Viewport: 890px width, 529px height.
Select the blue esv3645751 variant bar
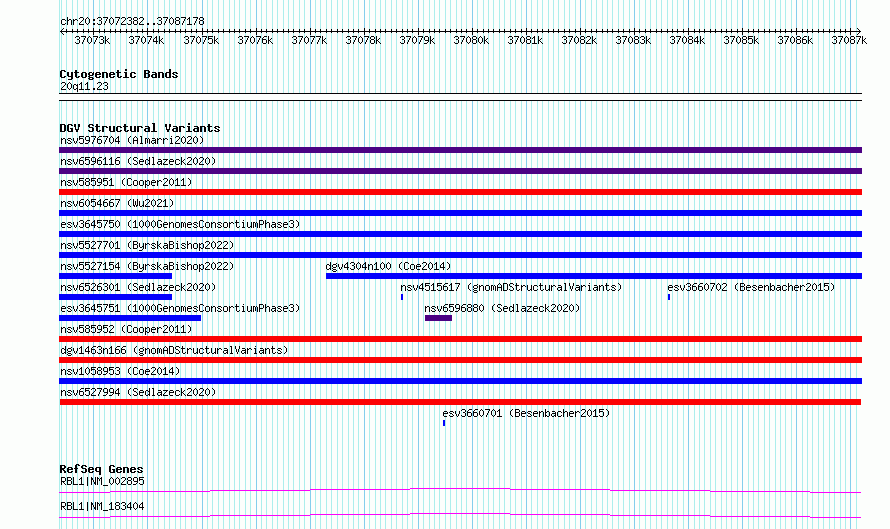pyautogui.click(x=130, y=318)
